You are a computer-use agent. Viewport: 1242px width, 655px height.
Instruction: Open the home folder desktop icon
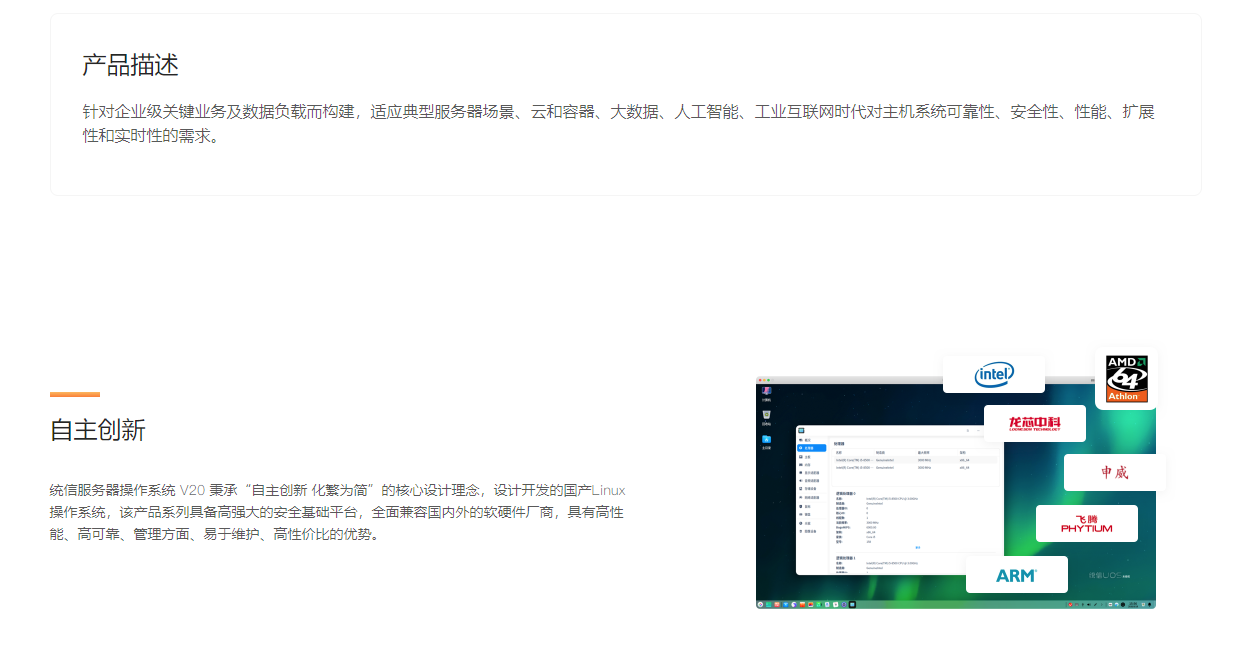coord(766,441)
